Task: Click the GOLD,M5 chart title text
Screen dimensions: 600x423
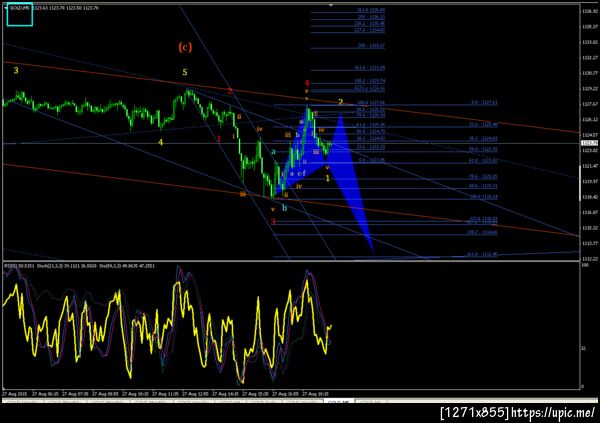Action: coord(20,8)
